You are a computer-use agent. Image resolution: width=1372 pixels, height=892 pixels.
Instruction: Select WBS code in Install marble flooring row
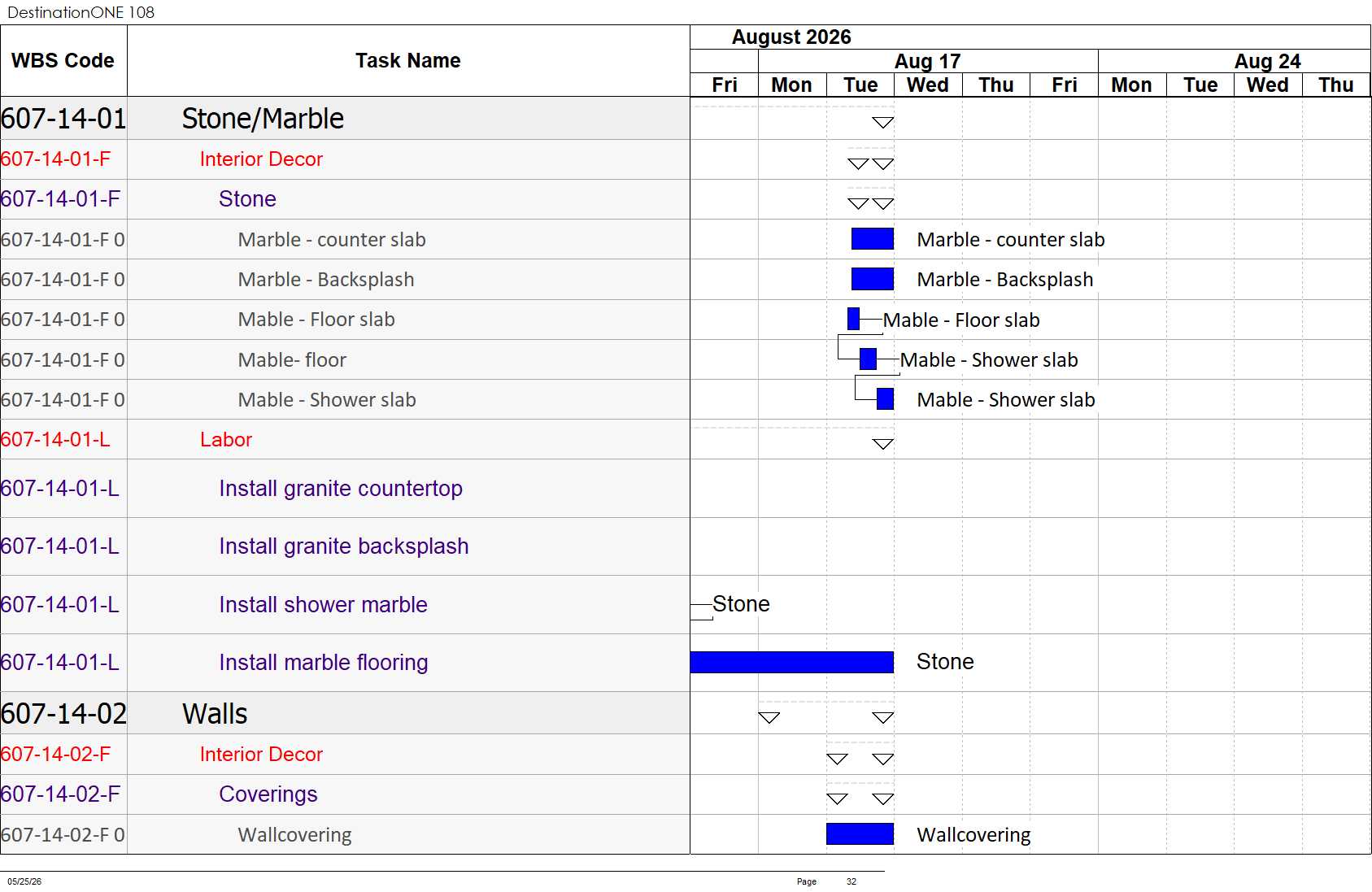60,663
